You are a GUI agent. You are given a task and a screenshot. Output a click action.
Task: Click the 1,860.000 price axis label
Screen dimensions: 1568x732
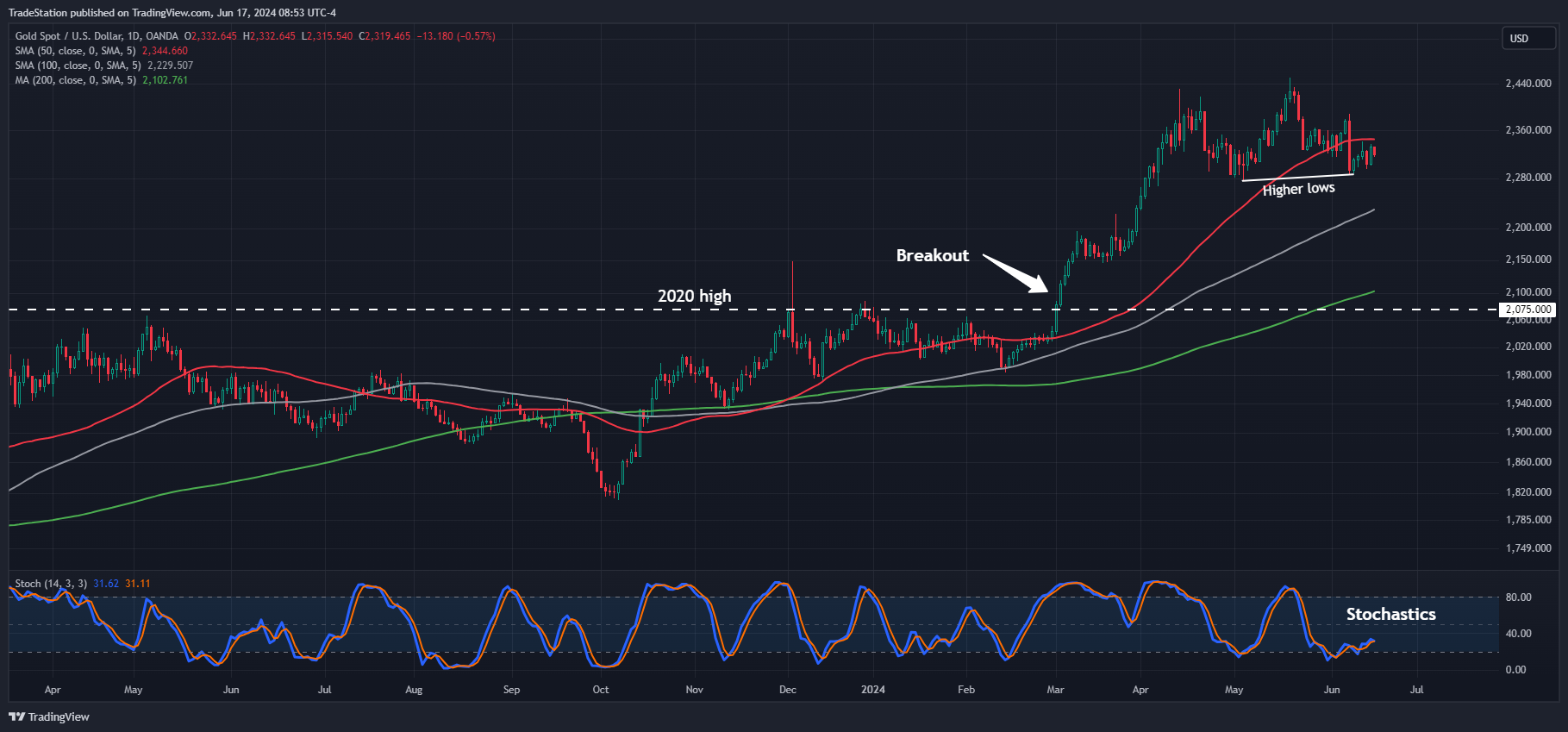coord(1528,462)
